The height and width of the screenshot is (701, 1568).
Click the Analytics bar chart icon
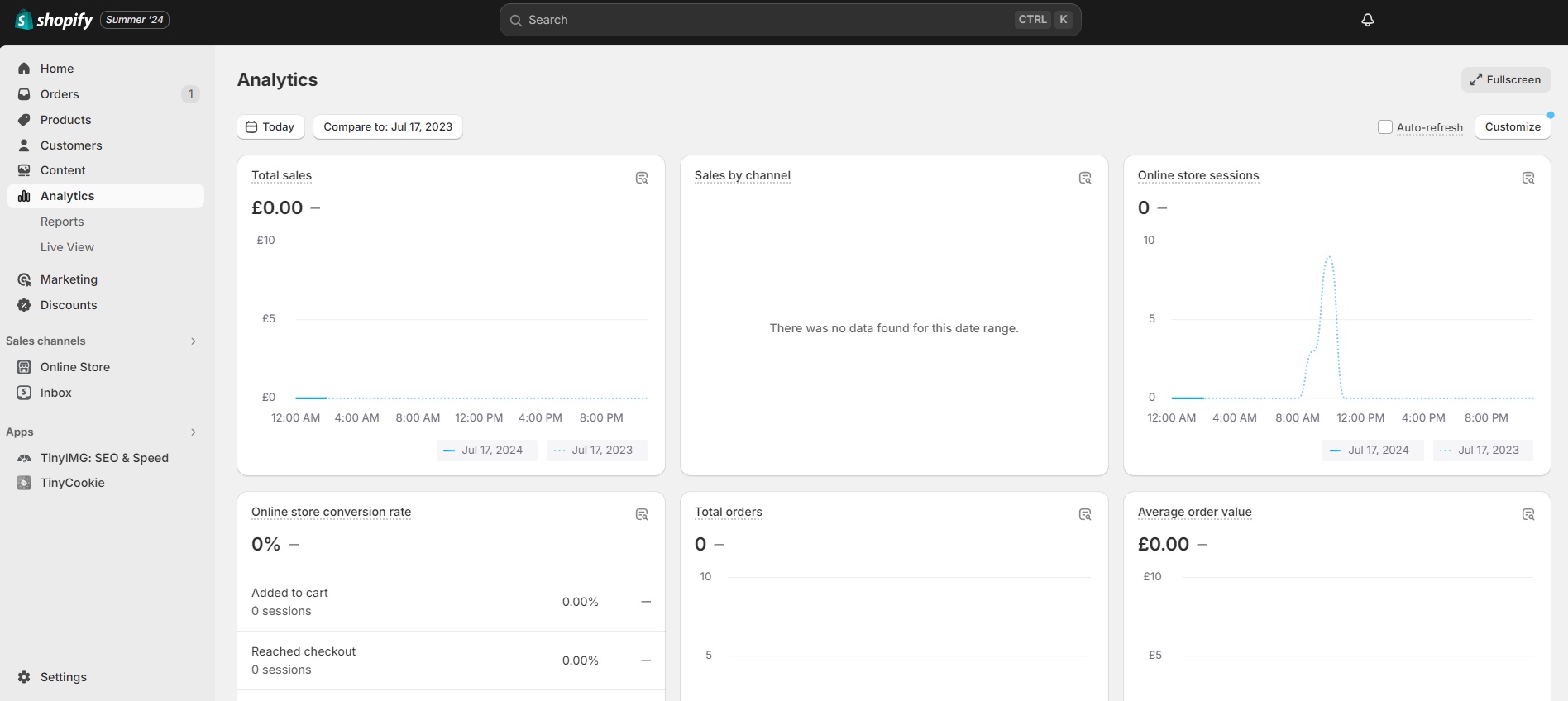(24, 196)
